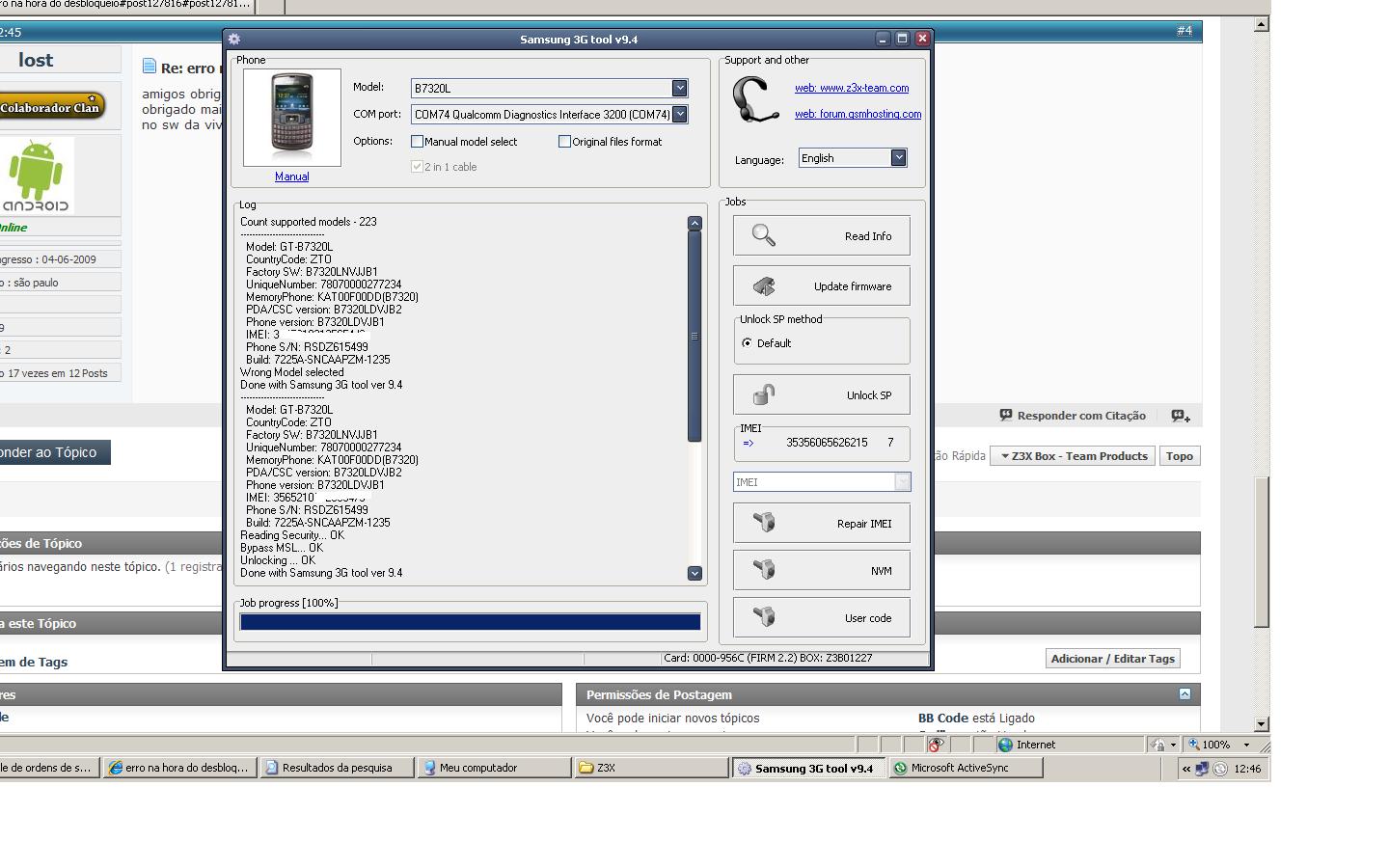The height and width of the screenshot is (868, 1389).
Task: Collapse the Permissões de Postagem section
Action: [x=1185, y=694]
